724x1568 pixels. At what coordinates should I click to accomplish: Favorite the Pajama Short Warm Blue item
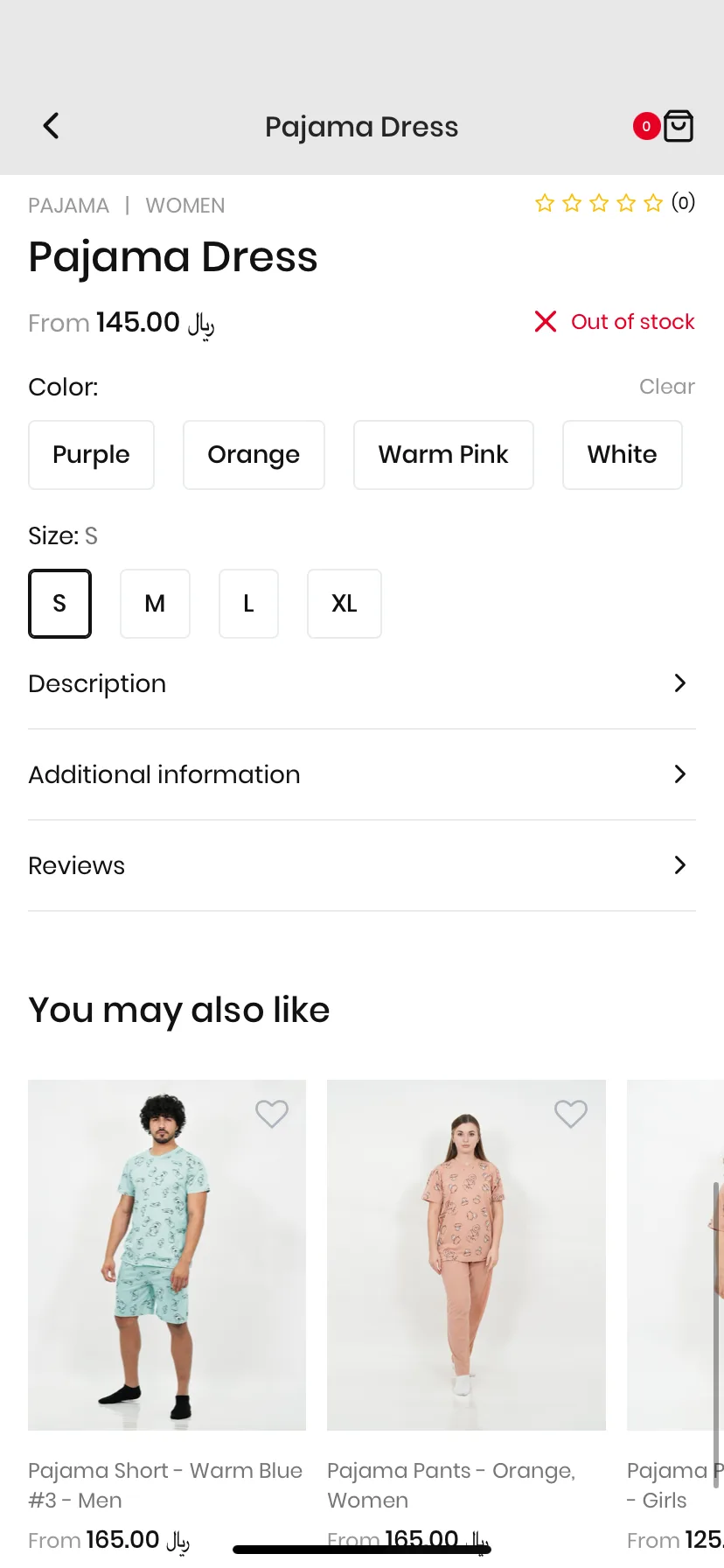pos(272,1114)
